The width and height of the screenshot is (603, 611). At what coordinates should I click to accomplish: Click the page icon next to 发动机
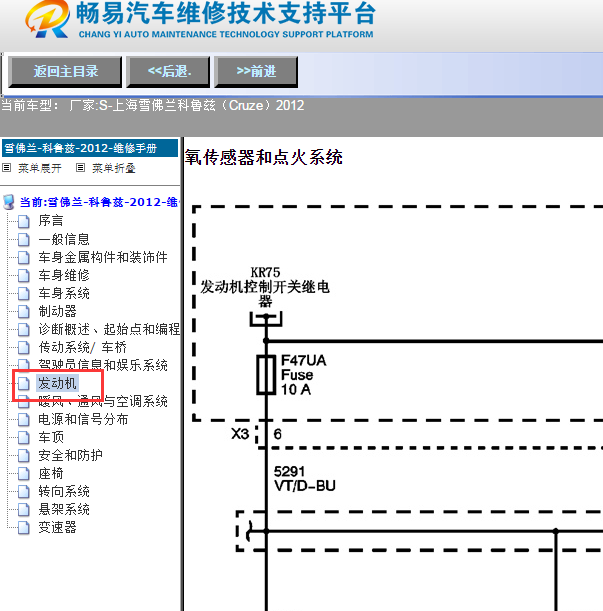coord(24,383)
